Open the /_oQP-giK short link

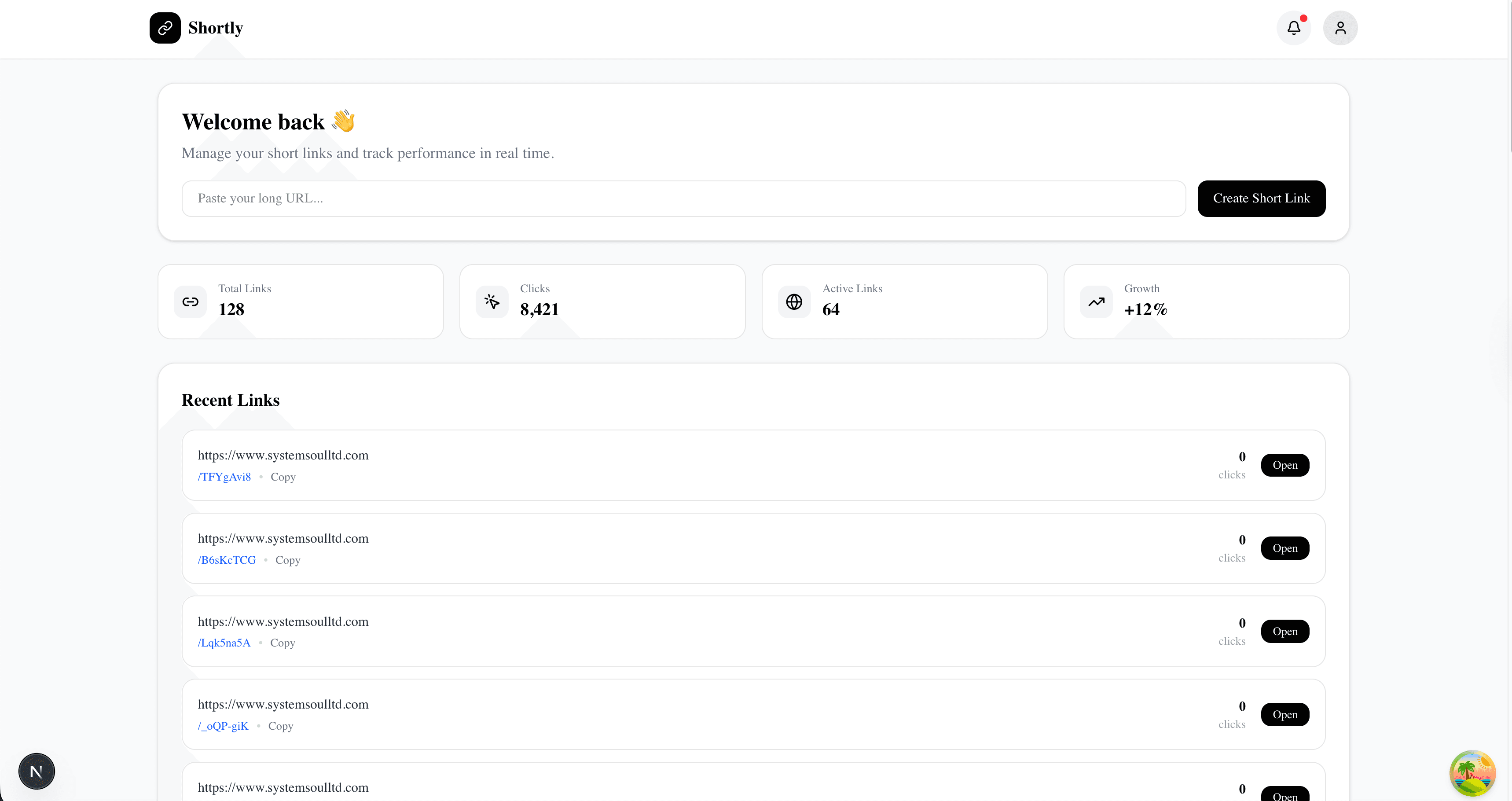click(x=223, y=726)
